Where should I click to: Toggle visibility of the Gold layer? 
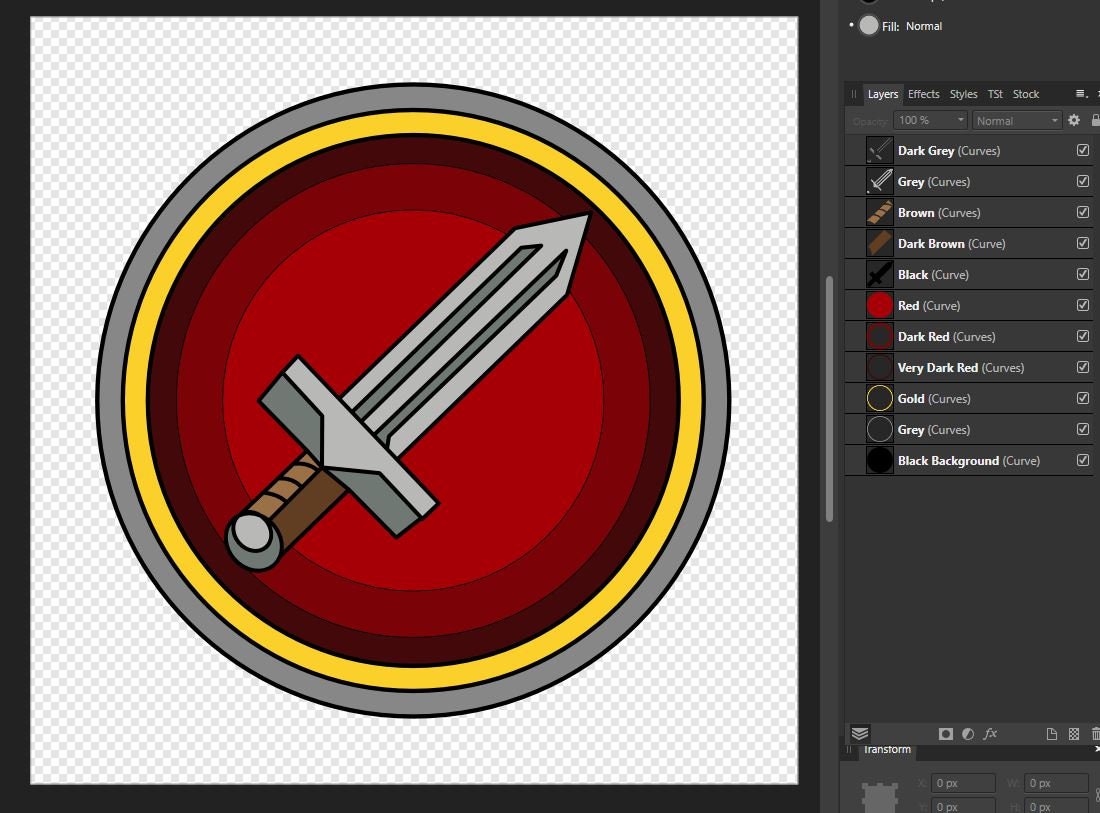coord(1083,398)
